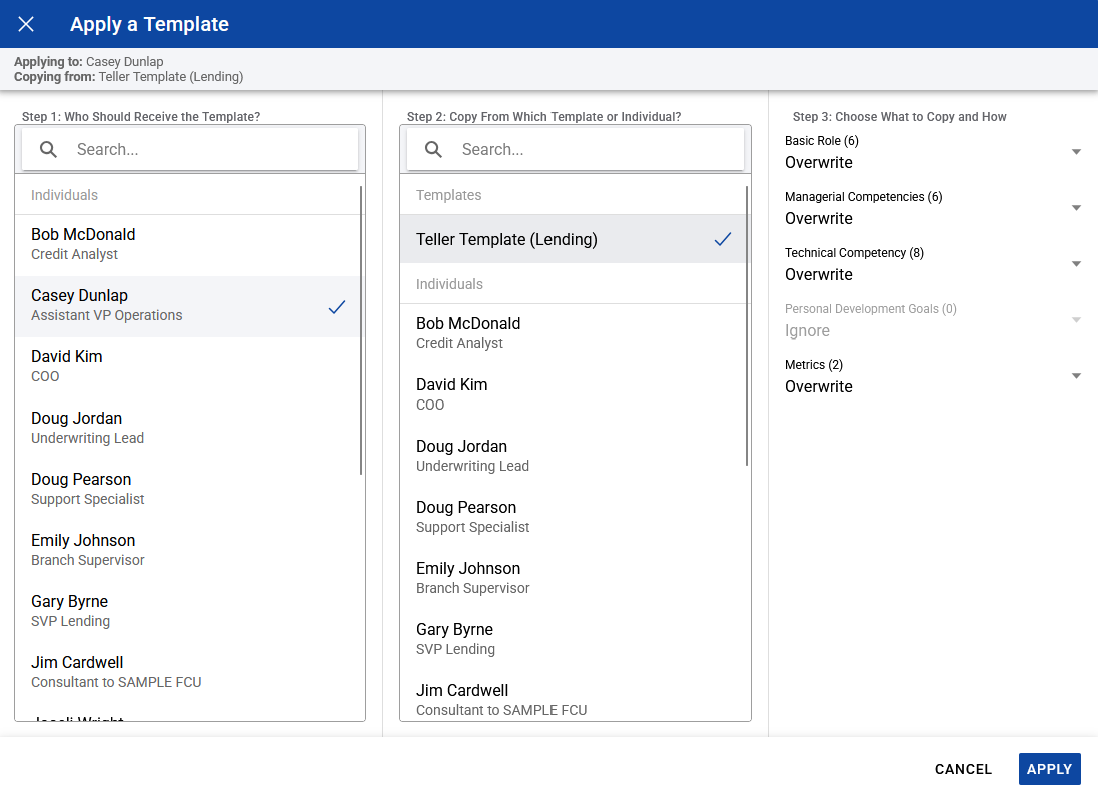The image size is (1098, 800).
Task: Select Gary Byrne in Step 2 copy-from list
Action: (x=572, y=639)
